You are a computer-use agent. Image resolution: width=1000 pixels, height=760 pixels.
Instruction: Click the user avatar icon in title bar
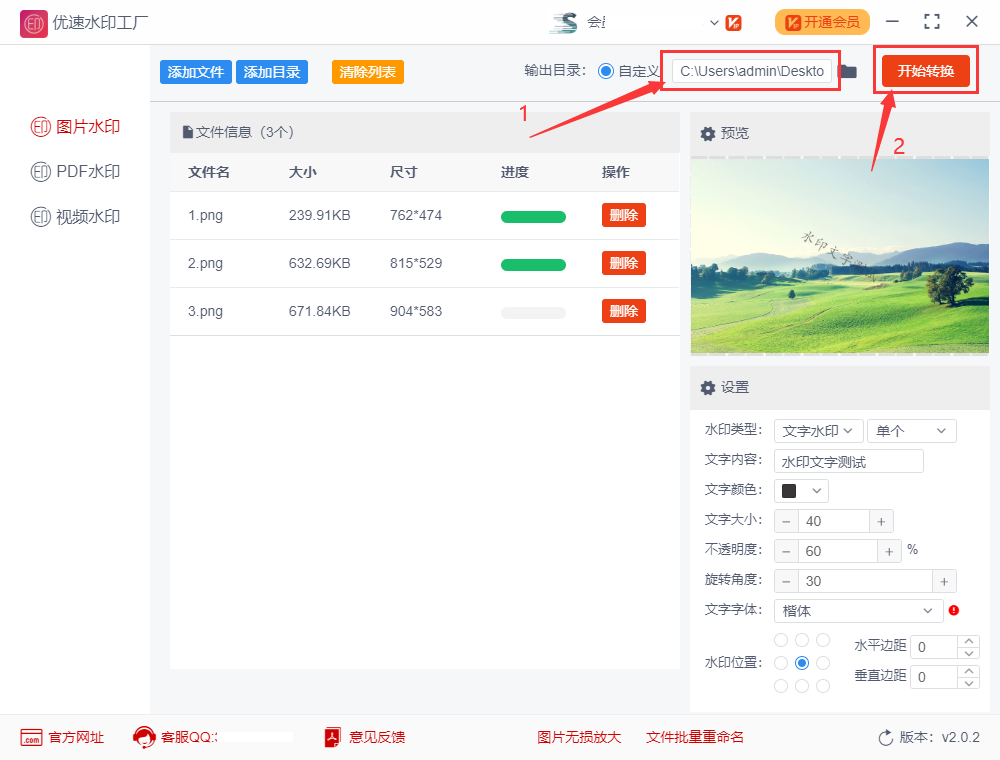tap(564, 23)
